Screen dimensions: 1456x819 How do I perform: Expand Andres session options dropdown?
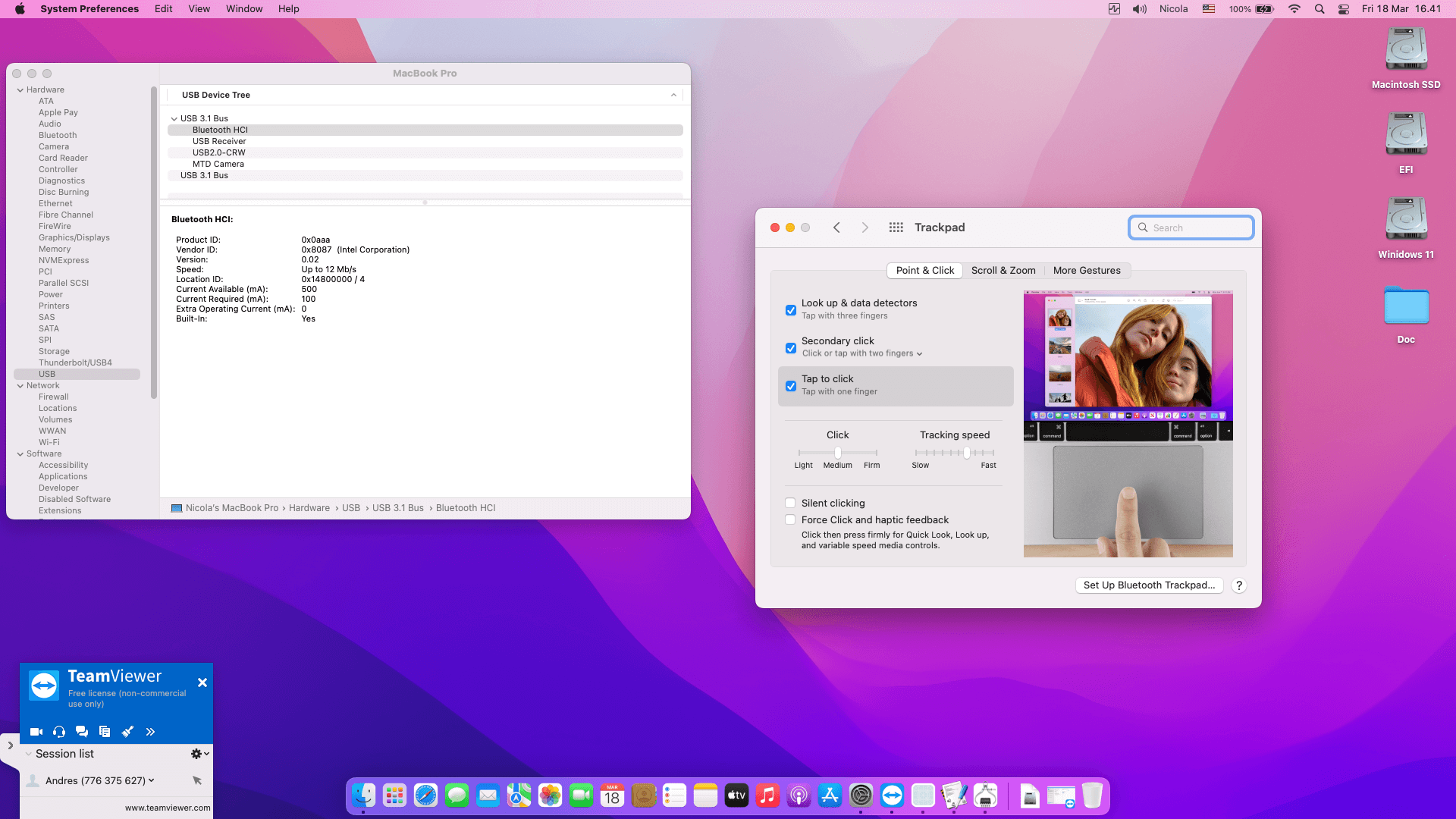tap(152, 780)
